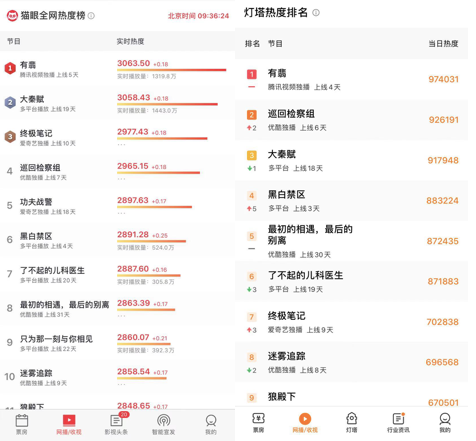Open 巡回检察组 title in Maoyan list

point(40,168)
